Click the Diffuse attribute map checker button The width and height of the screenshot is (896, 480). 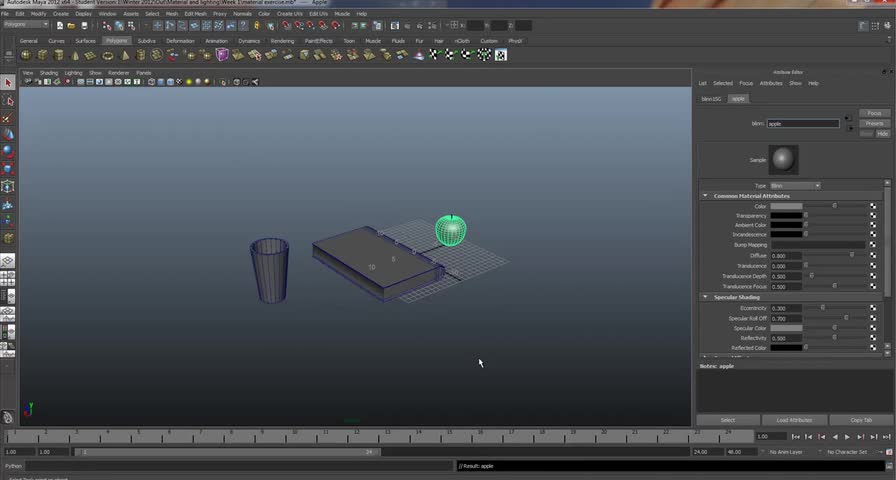[872, 256]
